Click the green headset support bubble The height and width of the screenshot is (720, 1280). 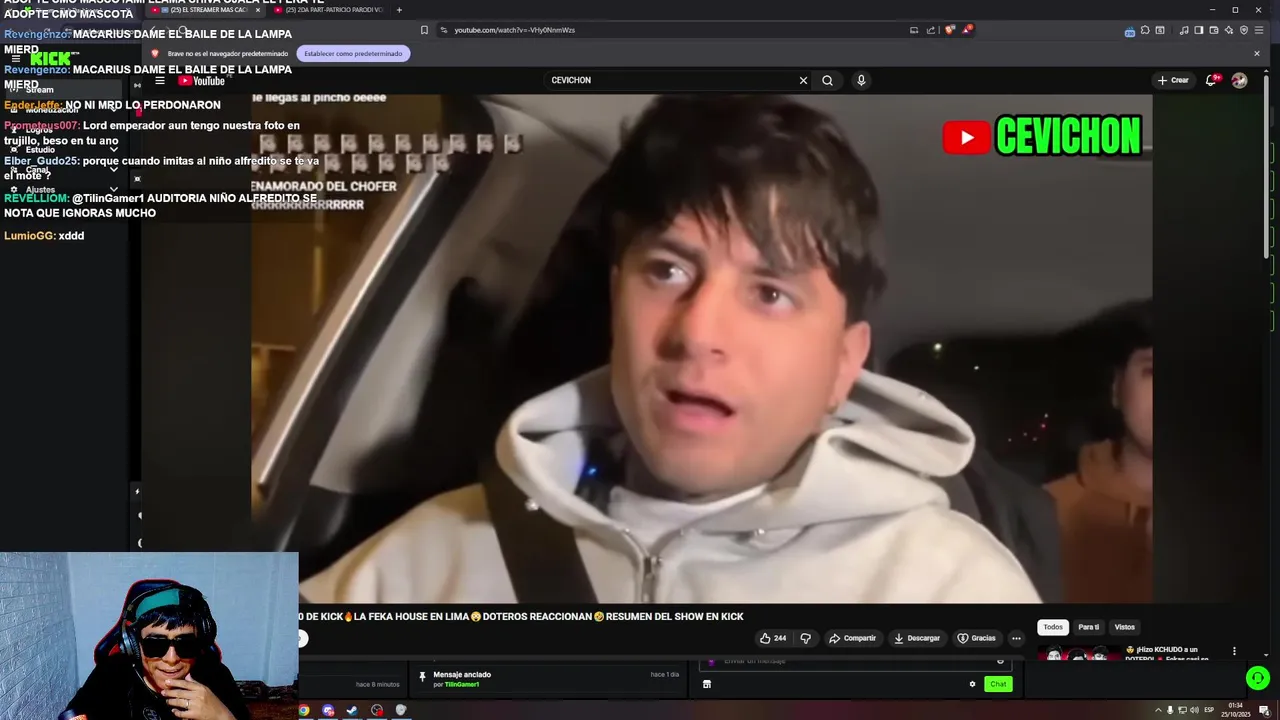pyautogui.click(x=1258, y=678)
